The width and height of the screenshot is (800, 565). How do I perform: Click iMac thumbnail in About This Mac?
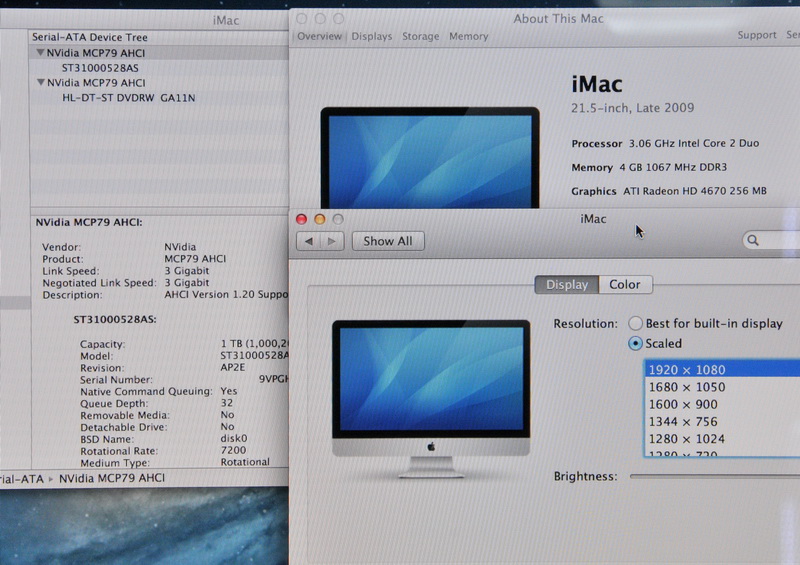pyautogui.click(x=430, y=157)
